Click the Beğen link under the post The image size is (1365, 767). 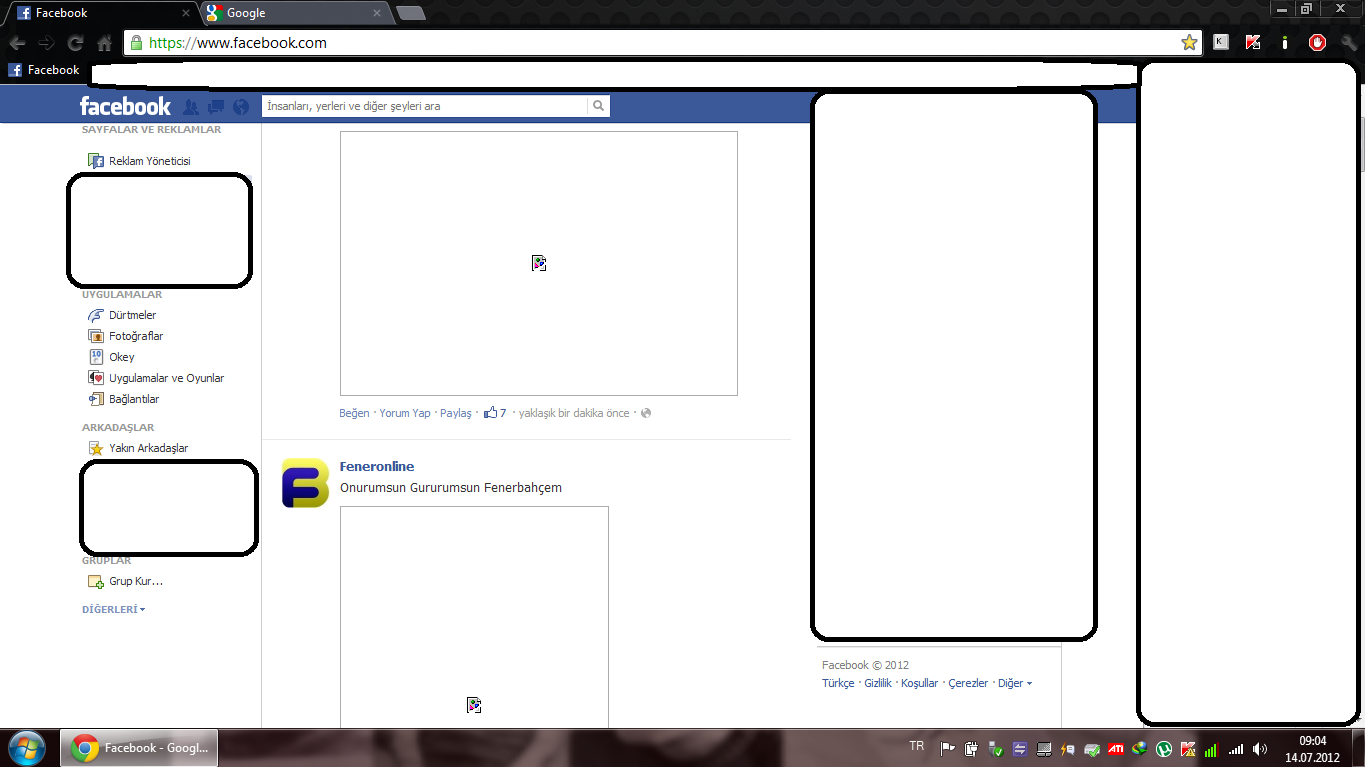point(354,413)
